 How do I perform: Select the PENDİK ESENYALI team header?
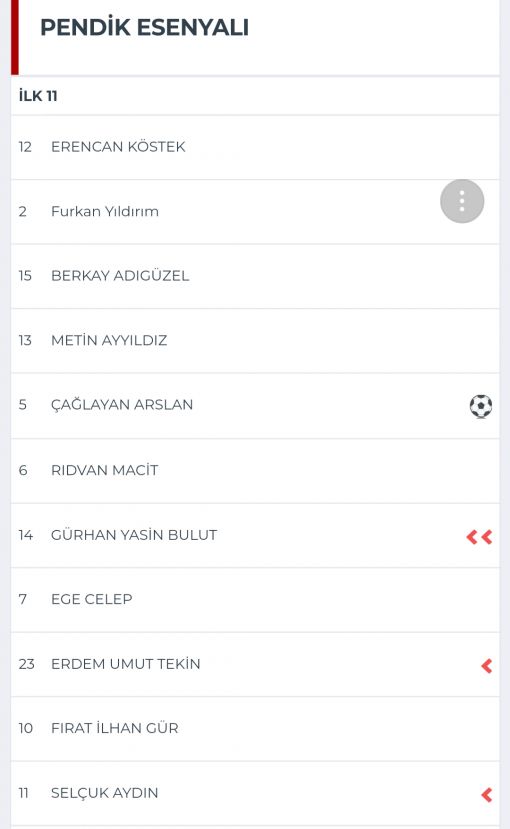click(x=144, y=27)
